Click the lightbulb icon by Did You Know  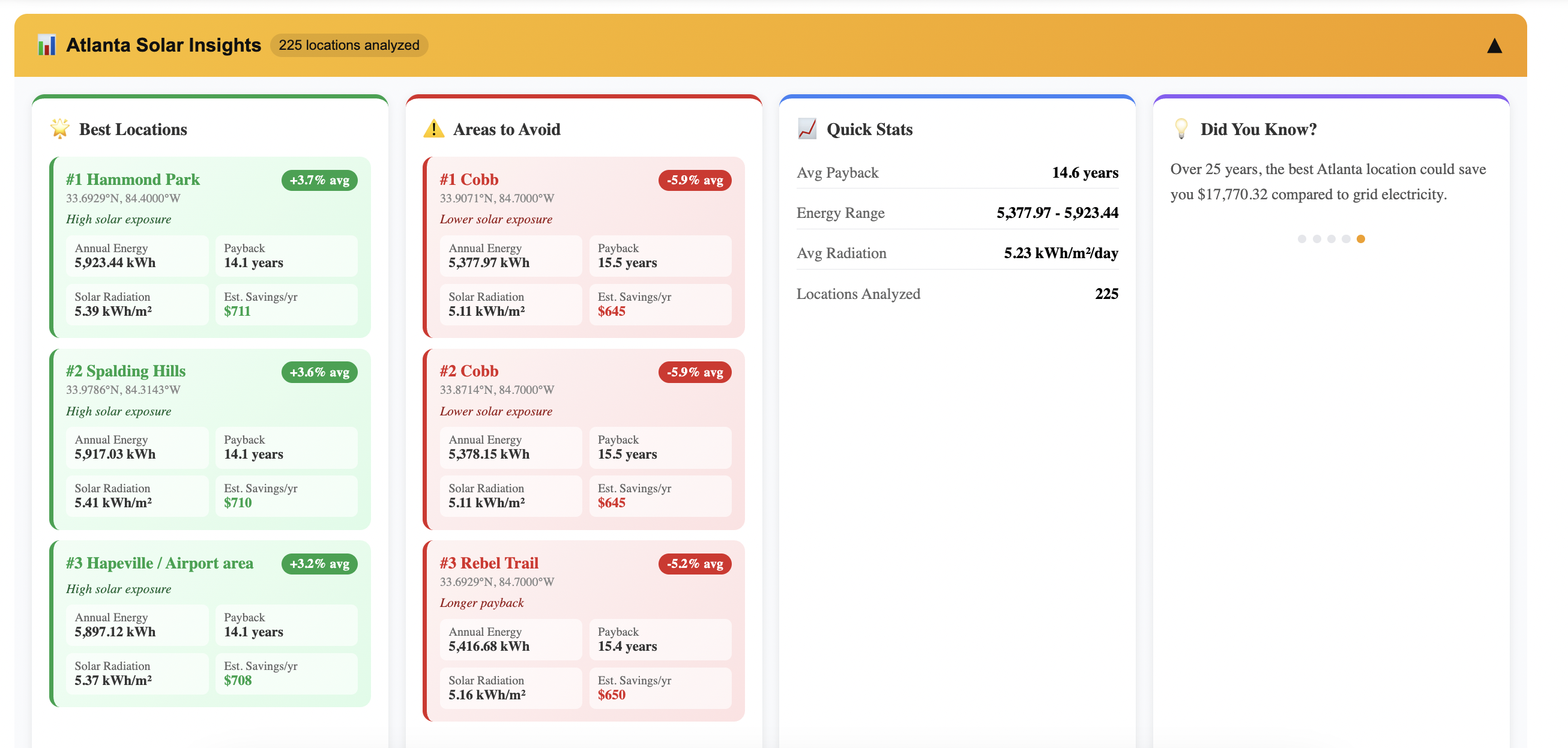(x=1181, y=129)
